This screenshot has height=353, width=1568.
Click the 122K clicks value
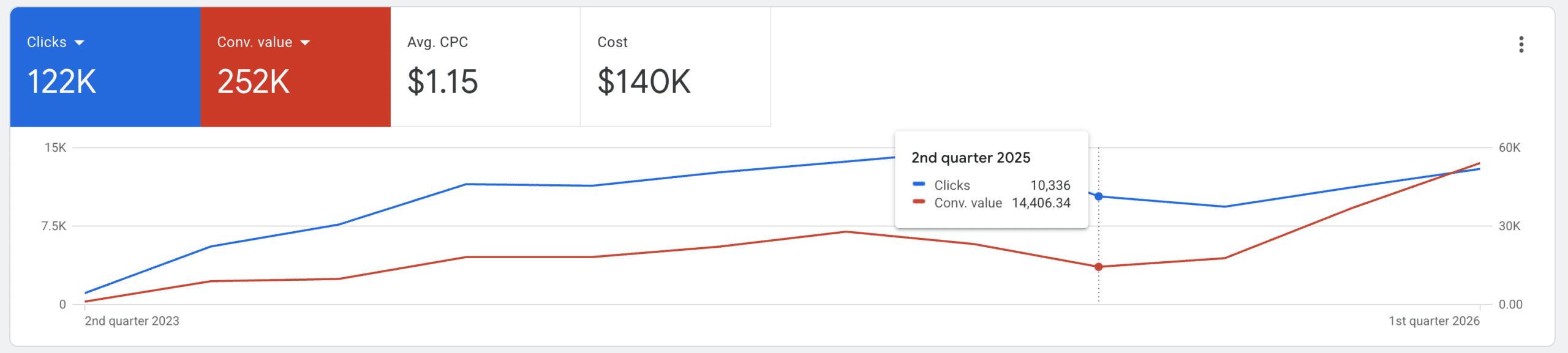pyautogui.click(x=61, y=80)
